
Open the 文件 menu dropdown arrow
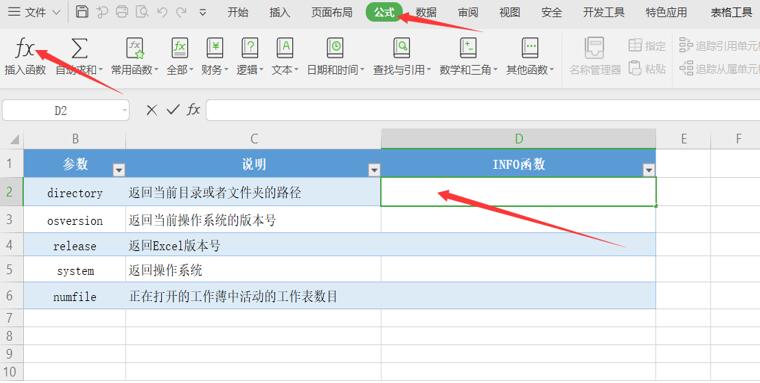(x=56, y=13)
